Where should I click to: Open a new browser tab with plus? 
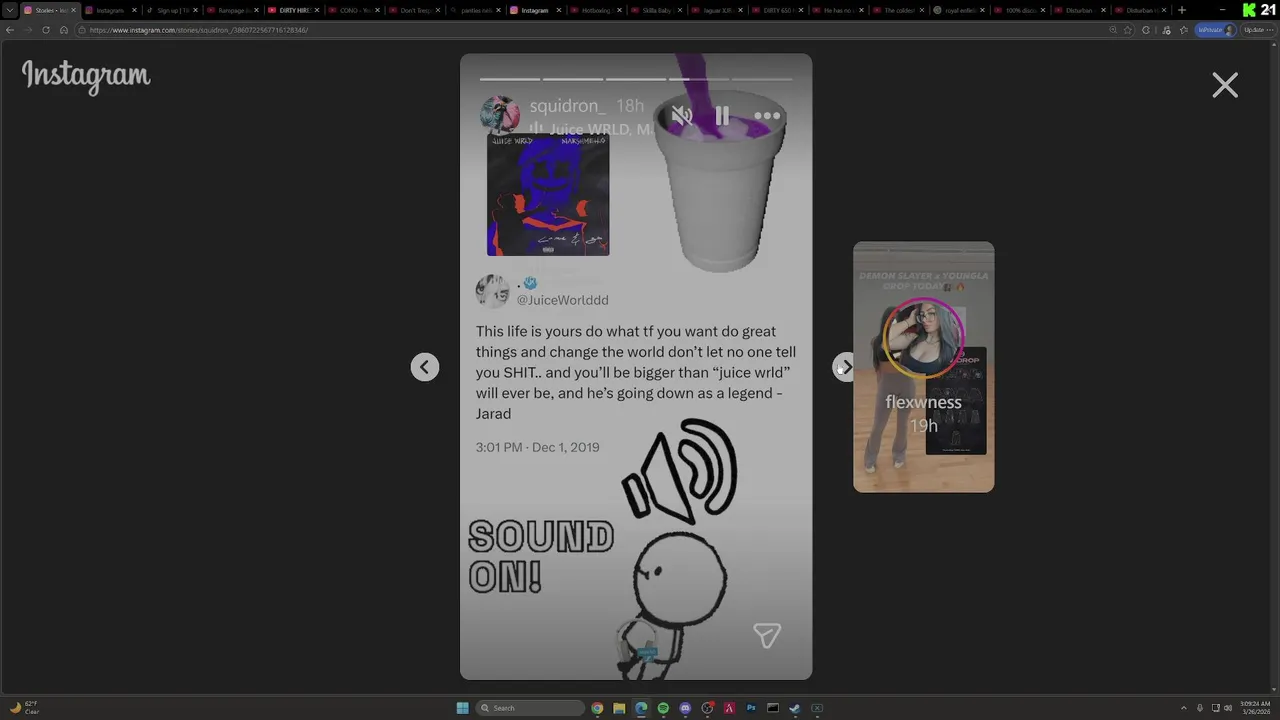tap(1182, 10)
